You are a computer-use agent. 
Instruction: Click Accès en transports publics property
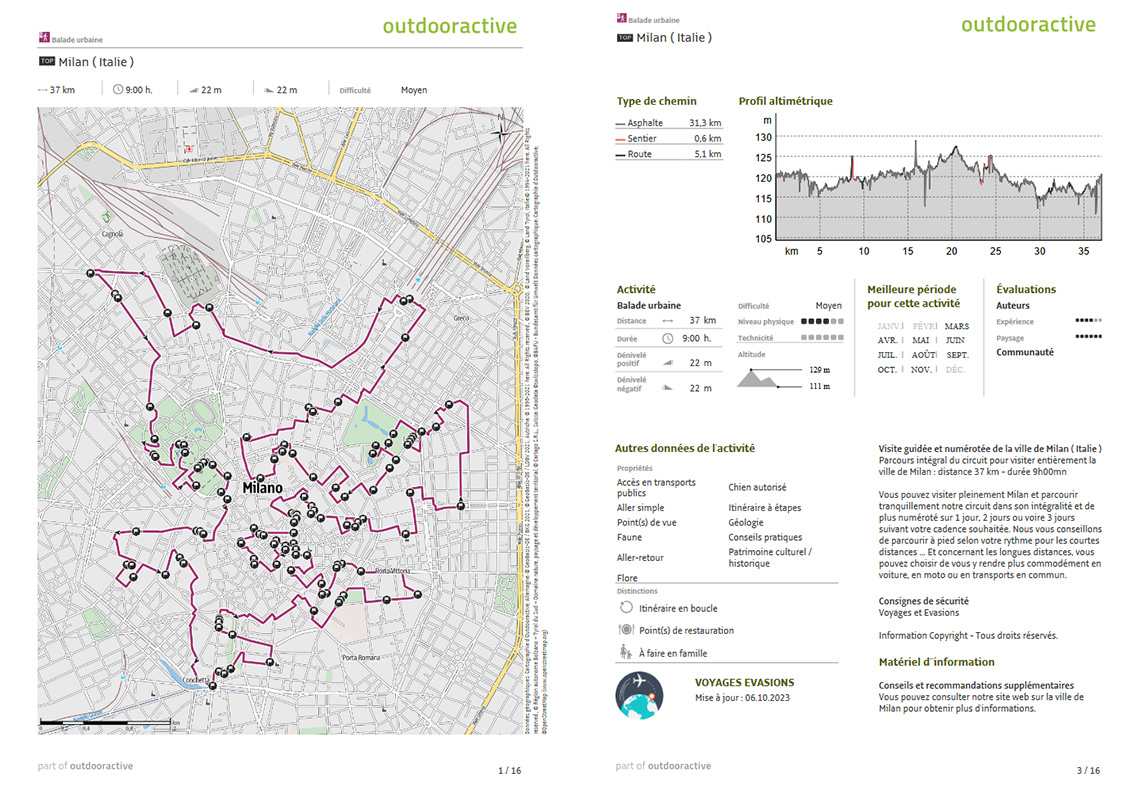(x=657, y=487)
